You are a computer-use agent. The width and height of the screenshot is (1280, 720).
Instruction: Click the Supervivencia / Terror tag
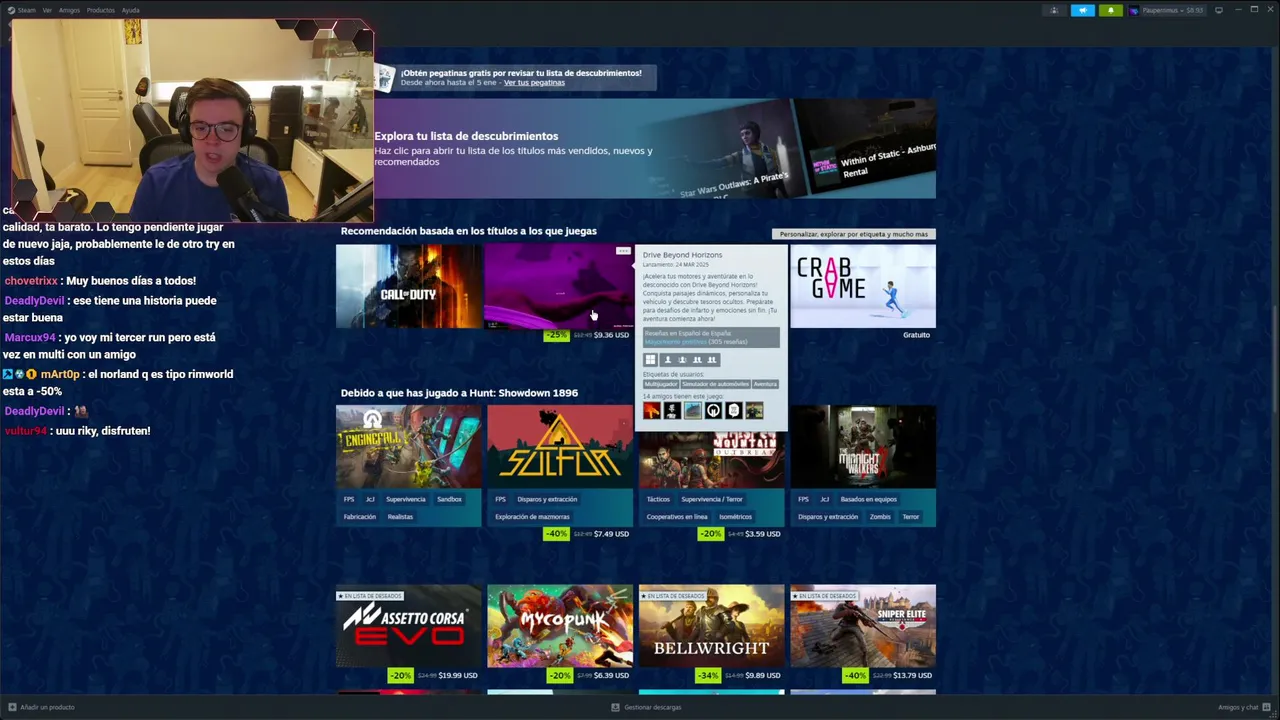[x=712, y=499]
